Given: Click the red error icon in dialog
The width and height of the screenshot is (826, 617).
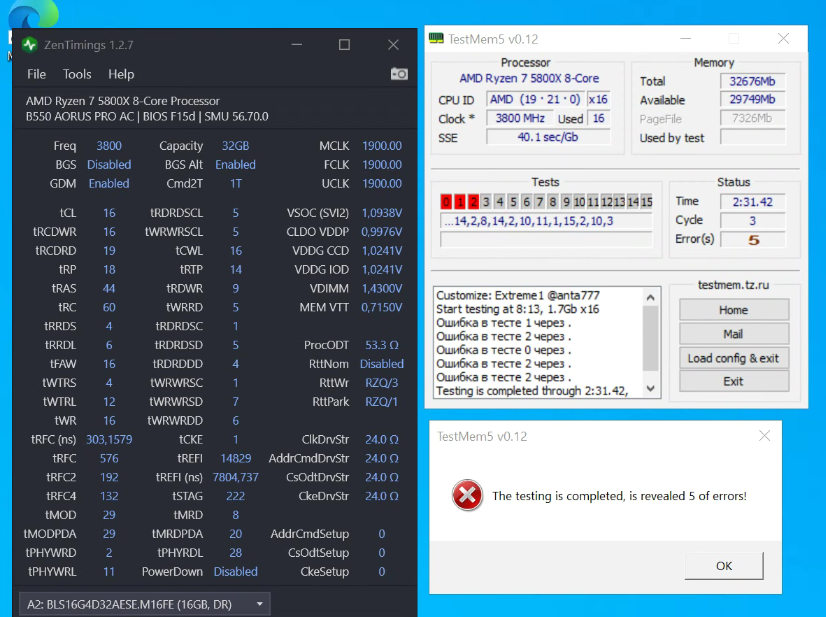Looking at the screenshot, I should coord(467,495).
